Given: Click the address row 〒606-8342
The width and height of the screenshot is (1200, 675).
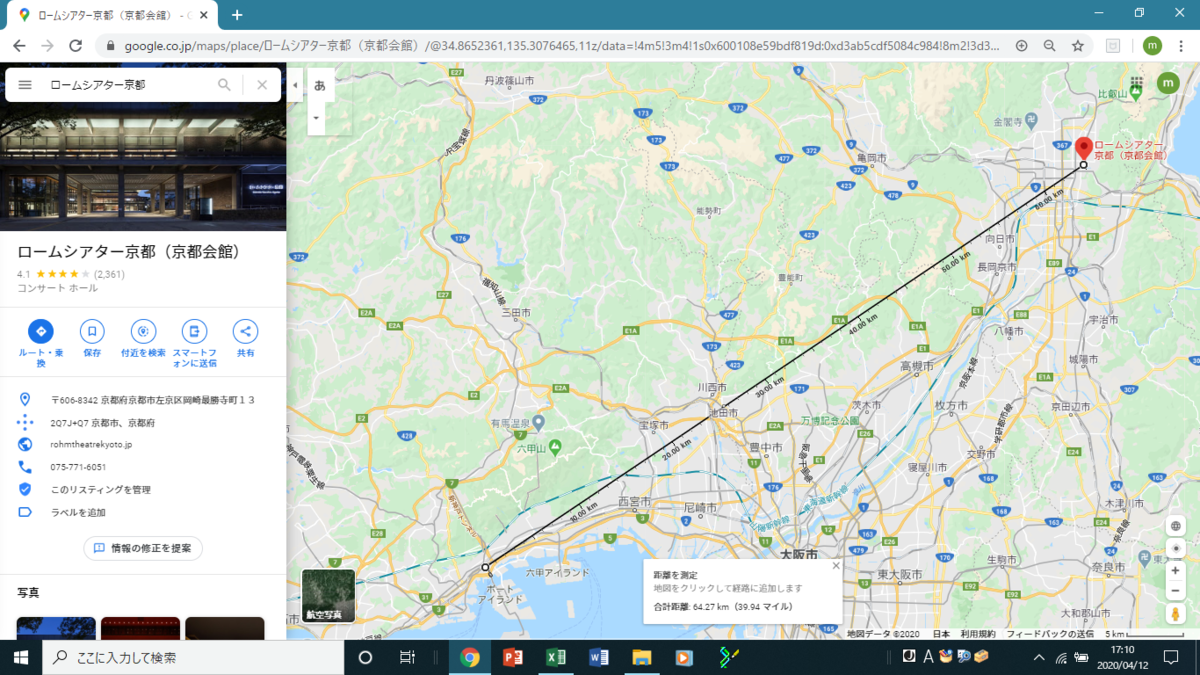Looking at the screenshot, I should [x=143, y=399].
